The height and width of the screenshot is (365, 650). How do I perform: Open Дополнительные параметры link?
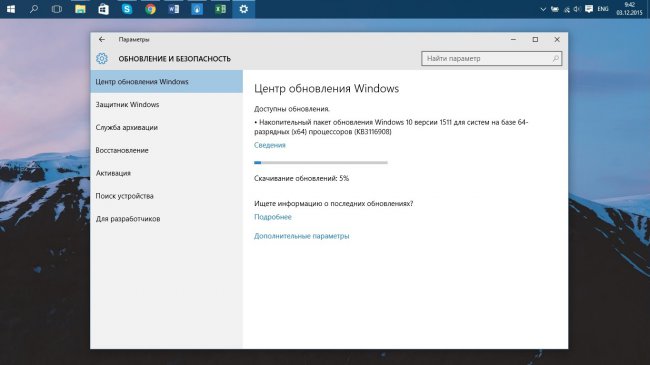pyautogui.click(x=301, y=236)
